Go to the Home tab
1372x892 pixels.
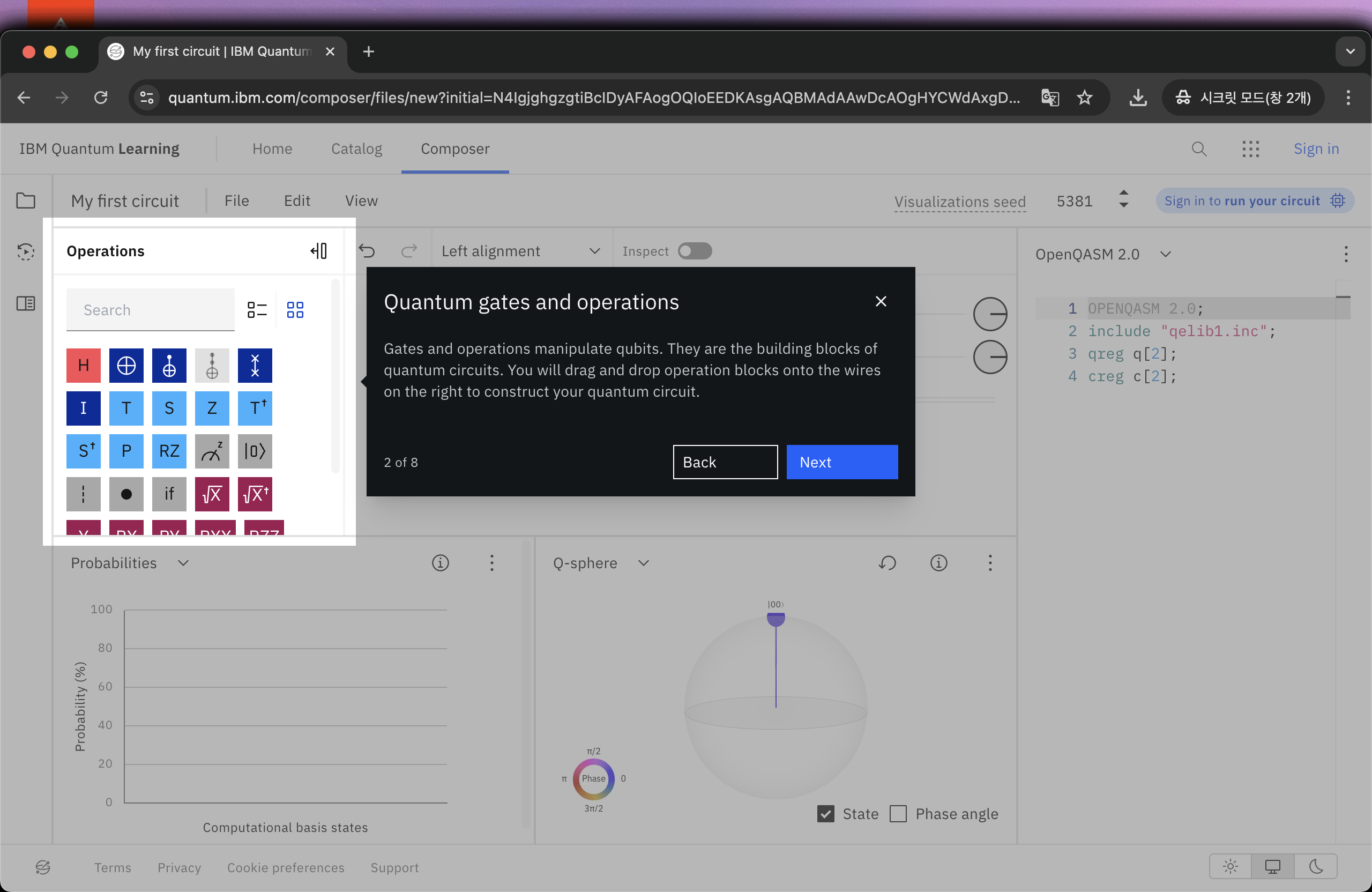(272, 149)
